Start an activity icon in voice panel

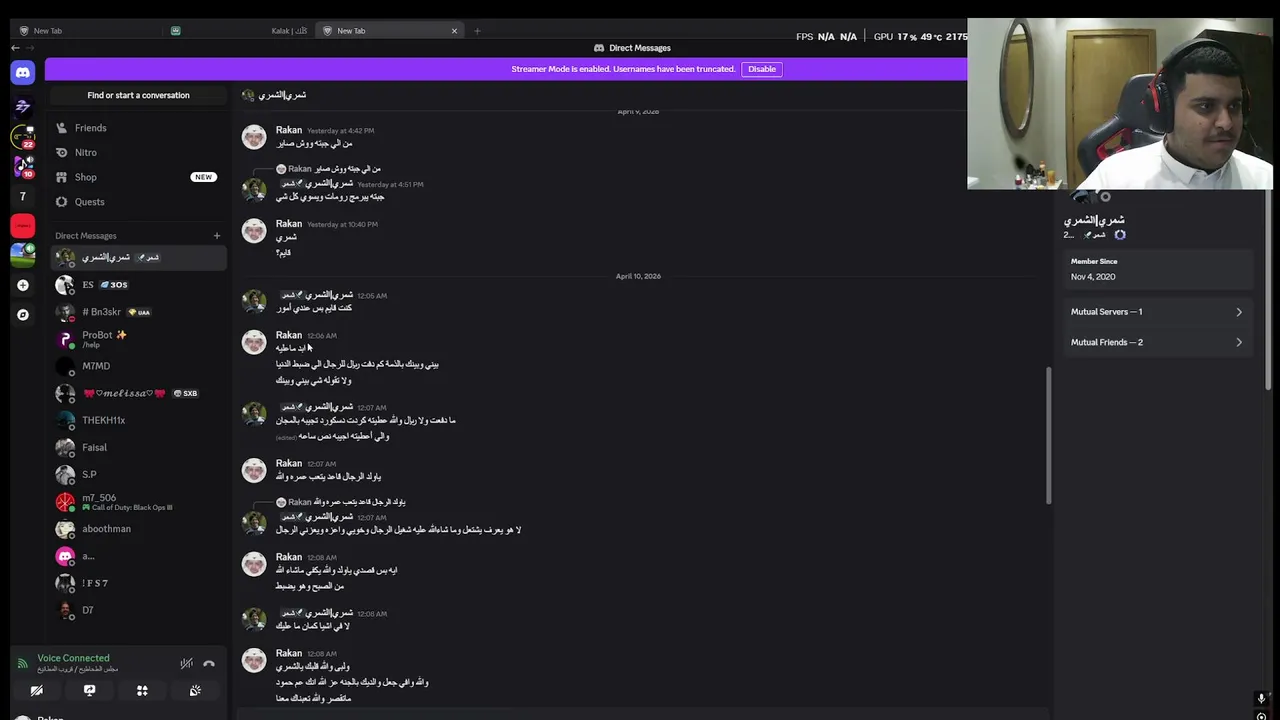[142, 690]
